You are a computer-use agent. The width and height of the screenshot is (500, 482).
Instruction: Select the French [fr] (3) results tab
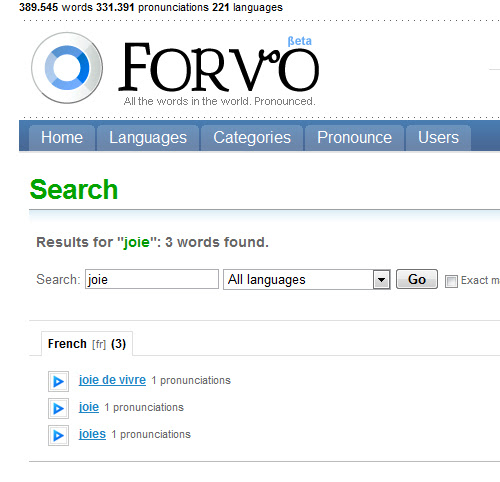point(87,344)
